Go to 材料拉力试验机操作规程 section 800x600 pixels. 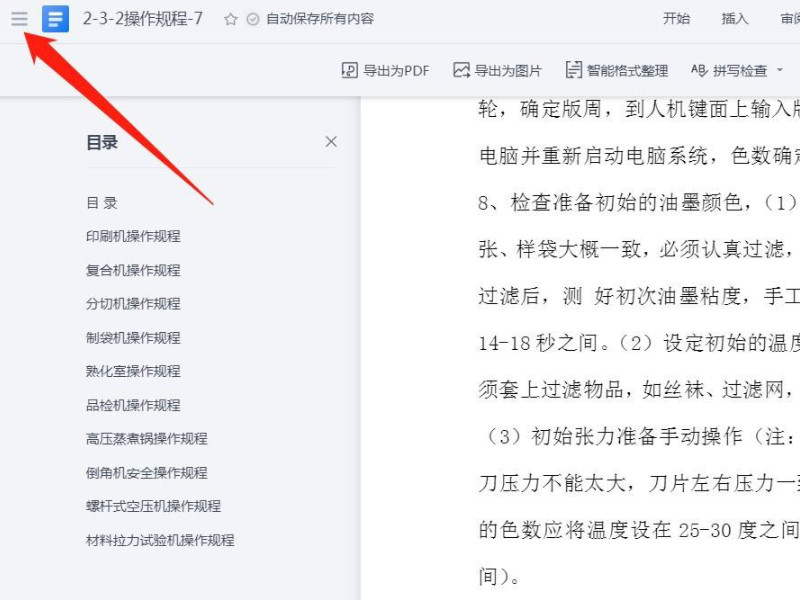[x=160, y=540]
